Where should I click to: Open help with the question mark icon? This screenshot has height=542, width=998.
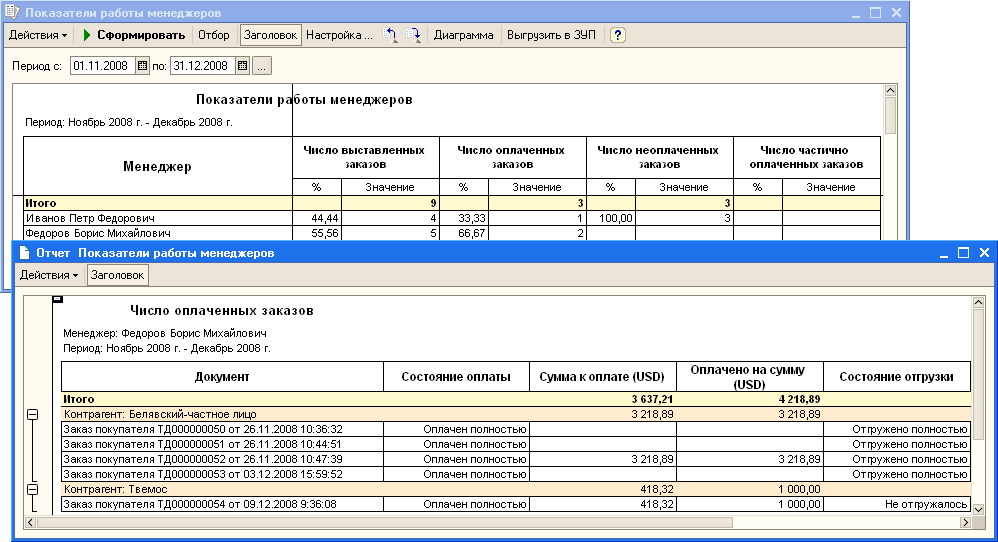[618, 35]
